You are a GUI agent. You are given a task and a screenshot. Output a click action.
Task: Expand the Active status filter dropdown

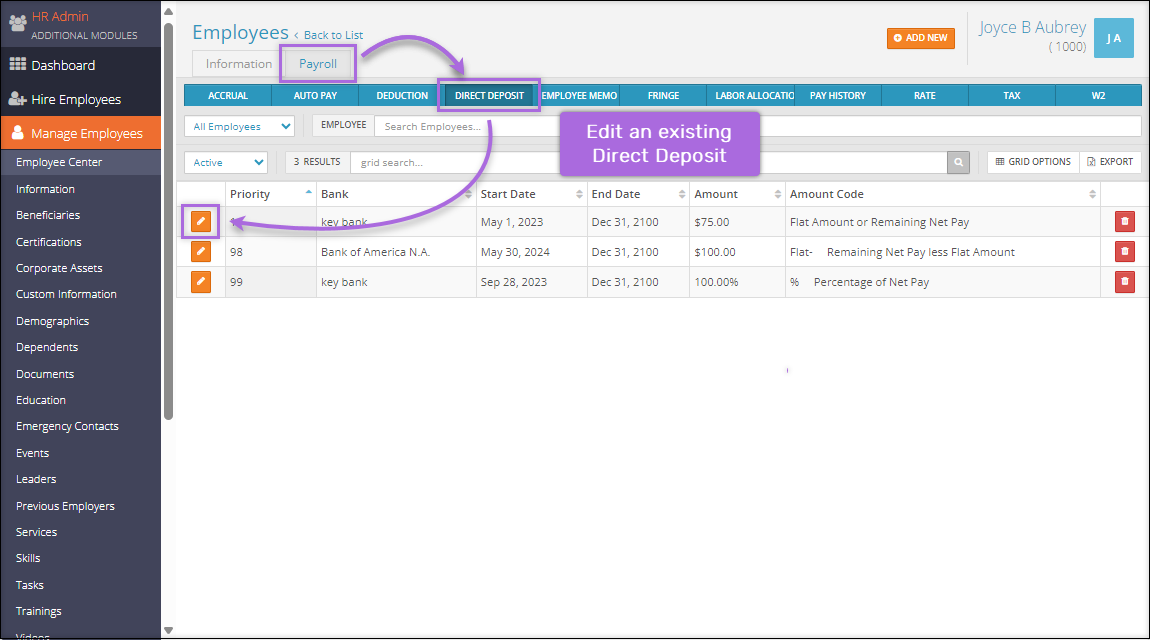(x=225, y=162)
